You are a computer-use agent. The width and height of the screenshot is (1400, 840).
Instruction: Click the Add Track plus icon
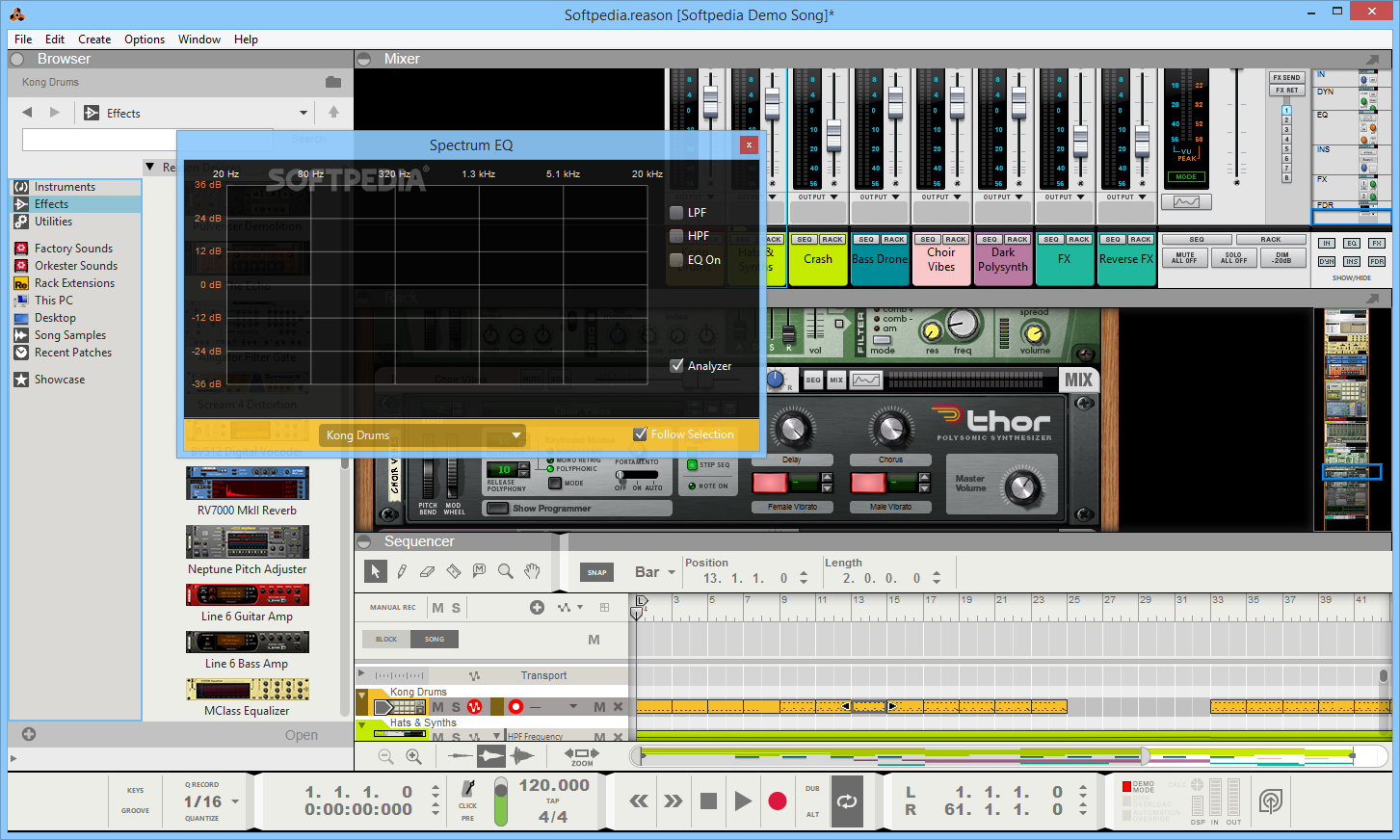[x=537, y=607]
